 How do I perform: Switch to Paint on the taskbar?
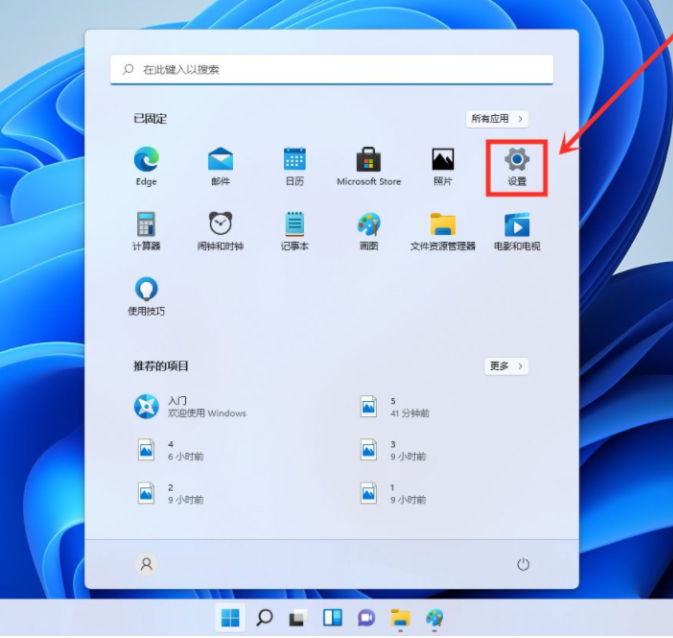pyautogui.click(x=434, y=618)
